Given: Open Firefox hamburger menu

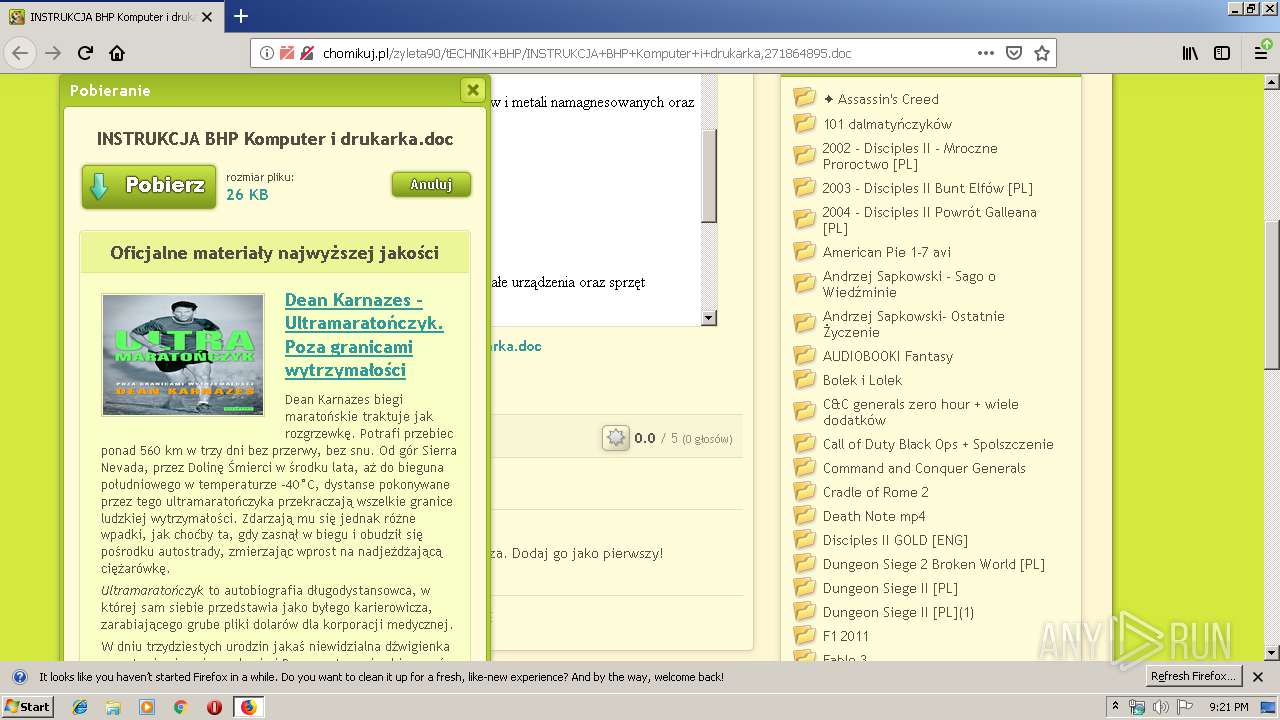Looking at the screenshot, I should point(1261,53).
